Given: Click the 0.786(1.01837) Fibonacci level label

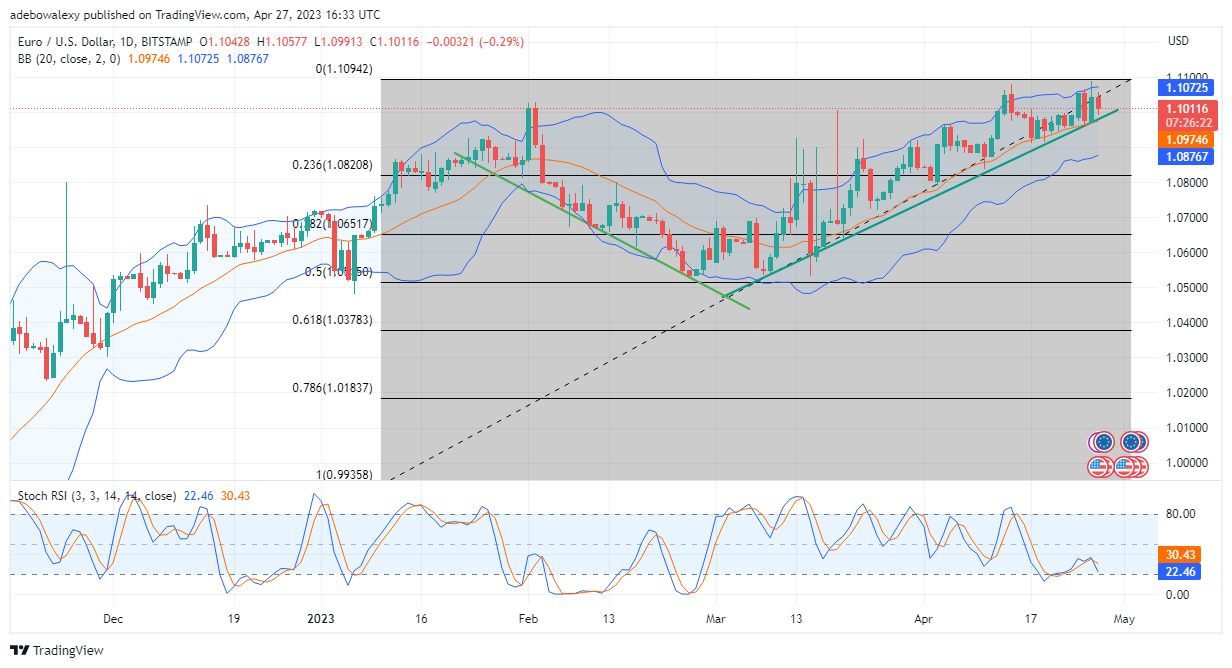Looking at the screenshot, I should [x=332, y=388].
